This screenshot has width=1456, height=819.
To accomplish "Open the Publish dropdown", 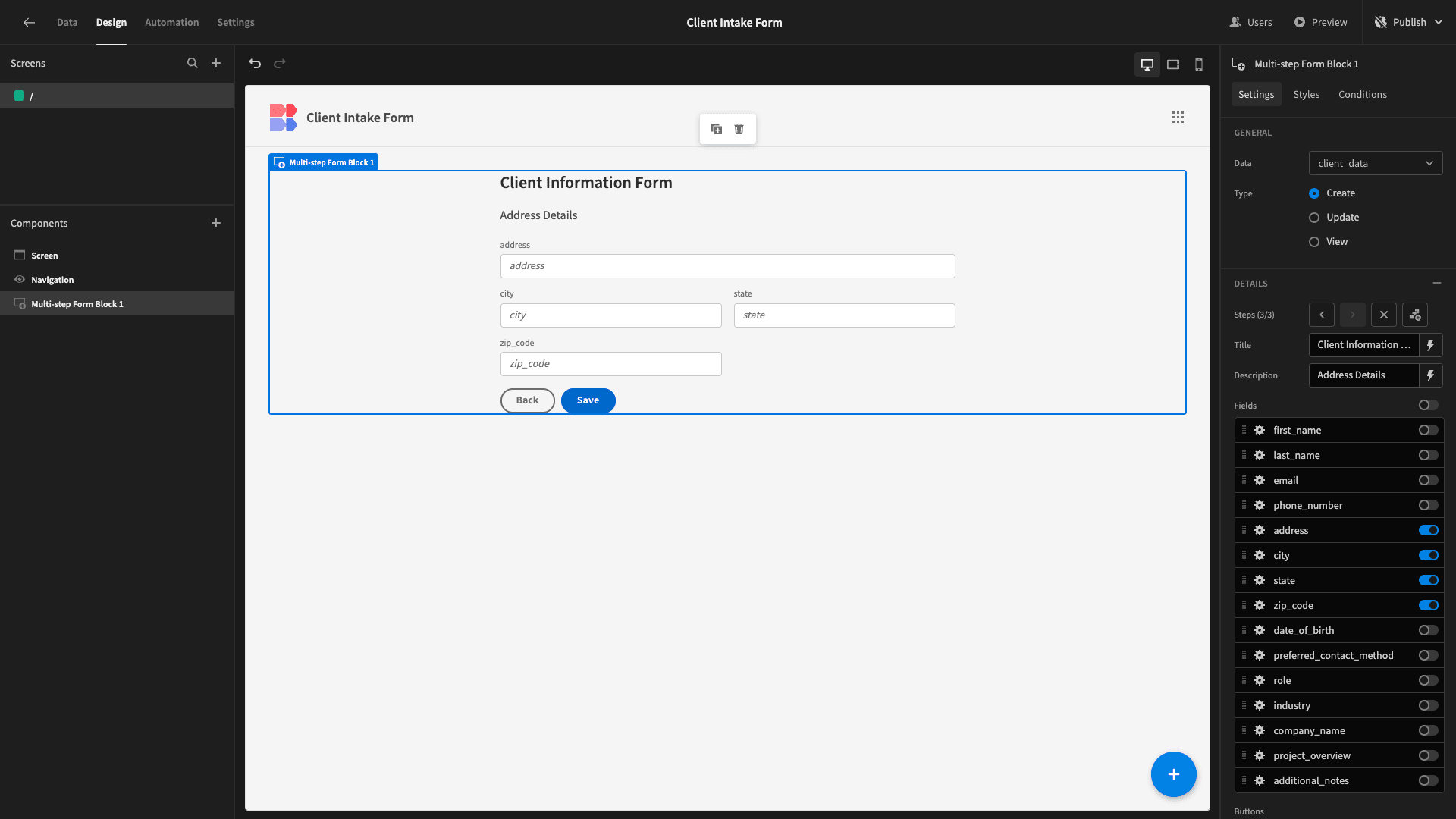I will (1409, 23).
